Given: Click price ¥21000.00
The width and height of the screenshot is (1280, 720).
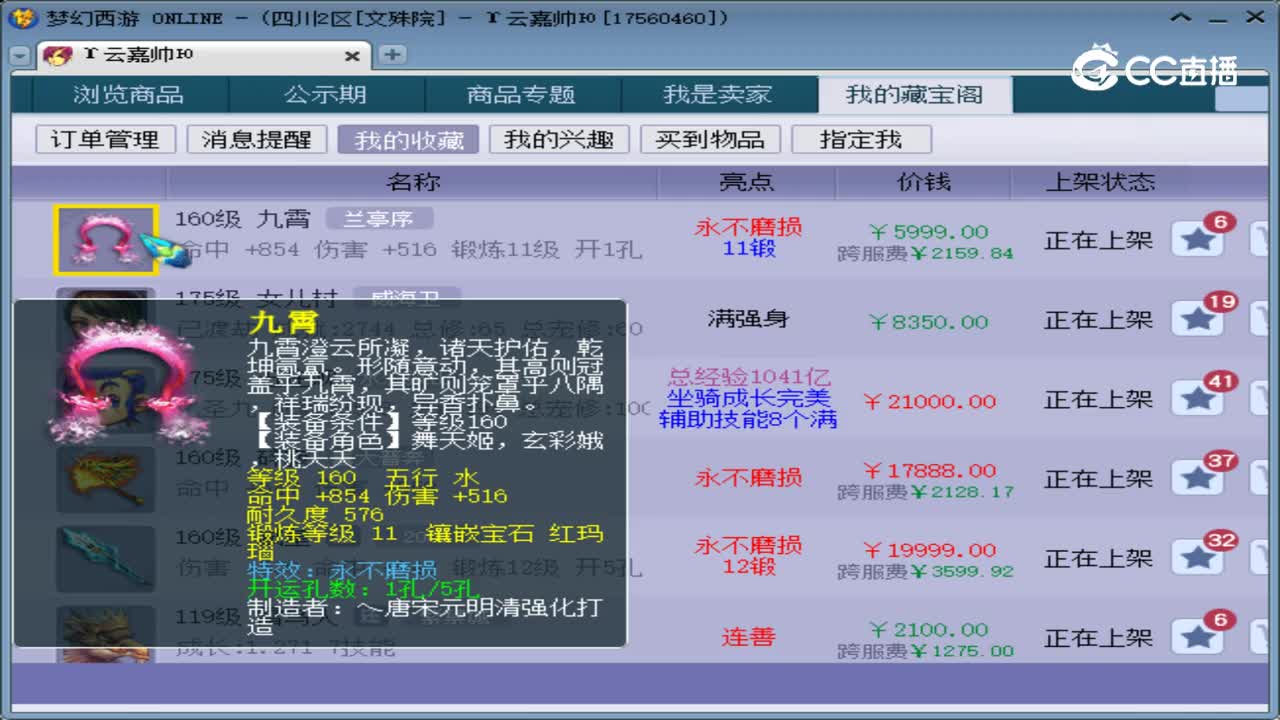Looking at the screenshot, I should pyautogui.click(x=929, y=401).
